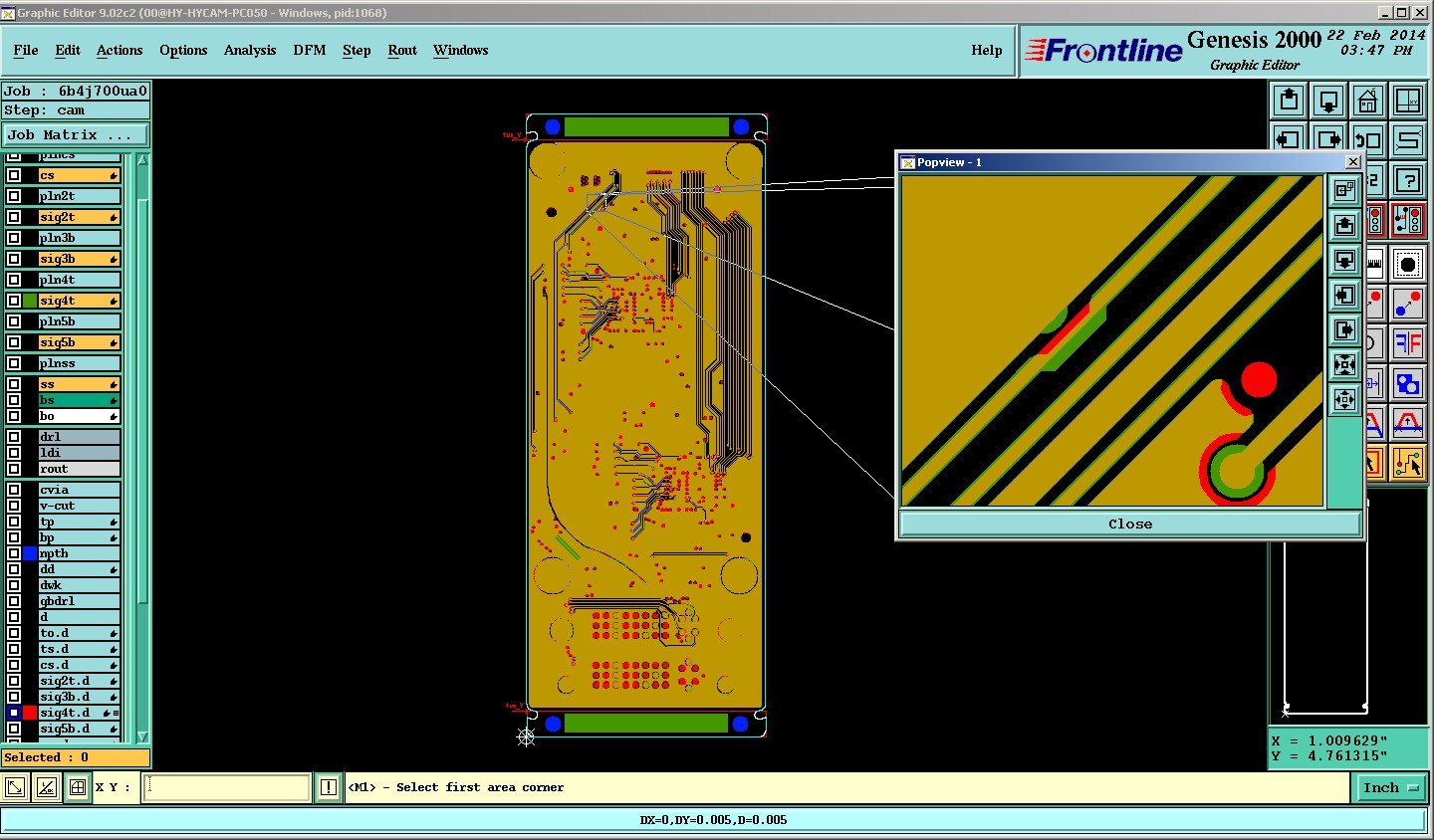The width and height of the screenshot is (1434, 840).
Task: Open the Rout menu
Action: point(402,50)
